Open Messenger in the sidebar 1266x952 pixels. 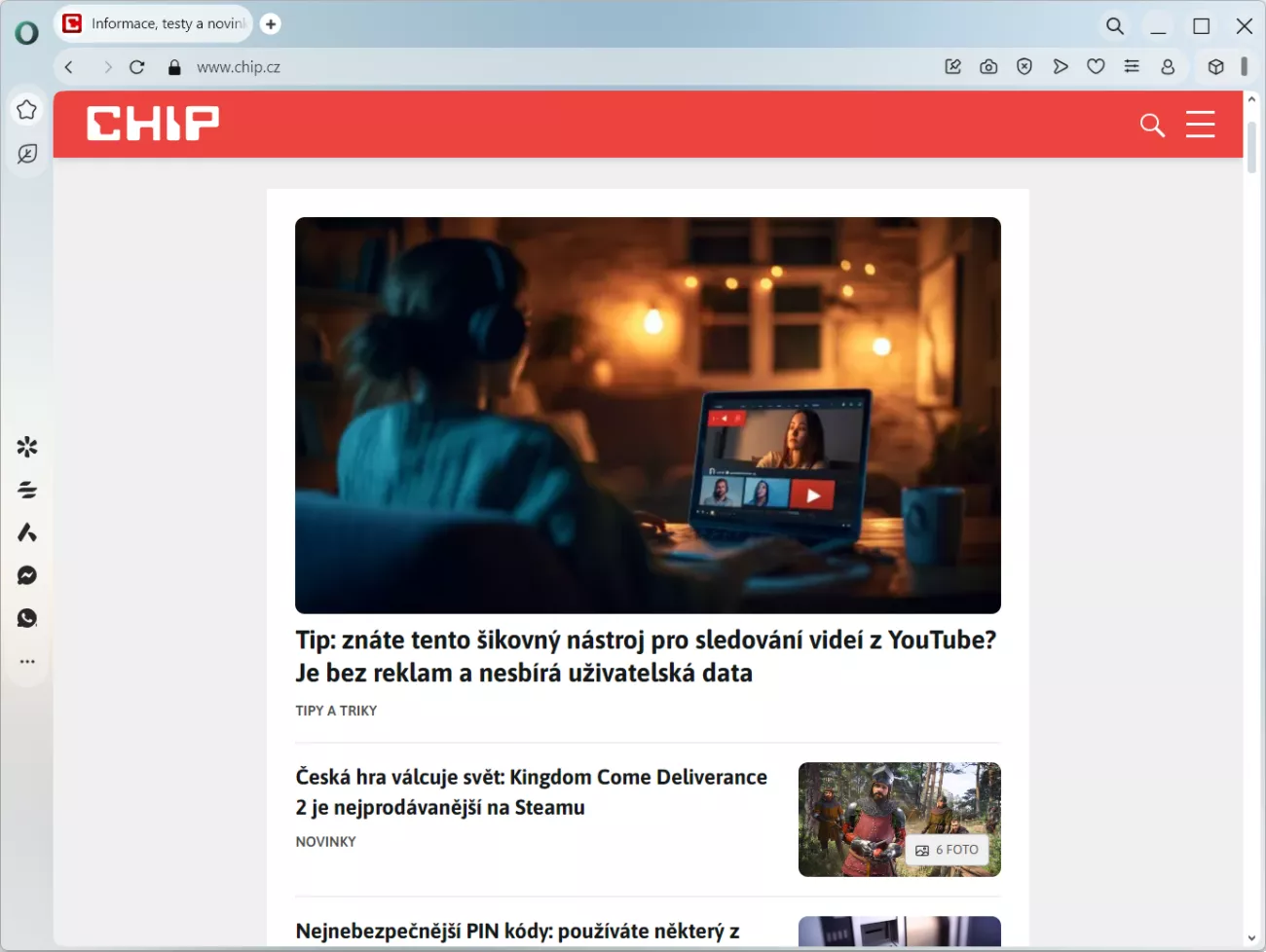27,576
